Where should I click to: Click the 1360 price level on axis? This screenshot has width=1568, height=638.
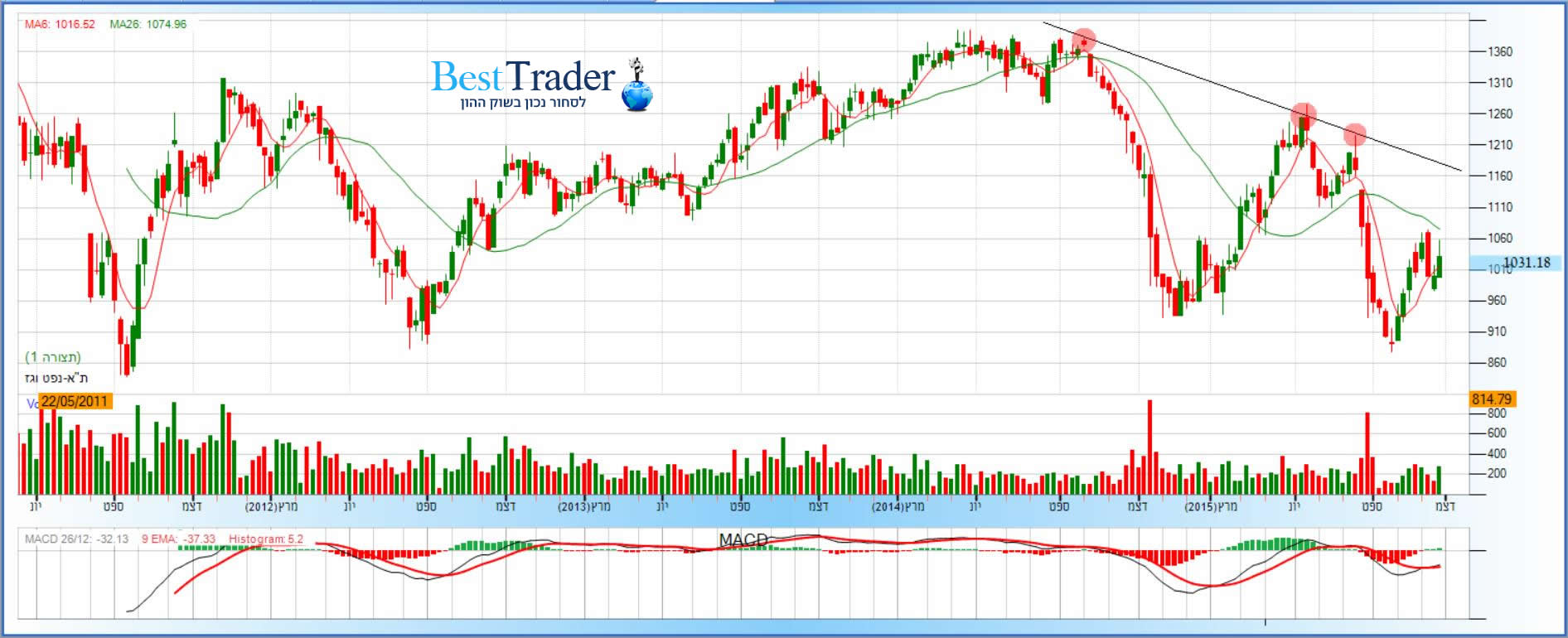1500,51
